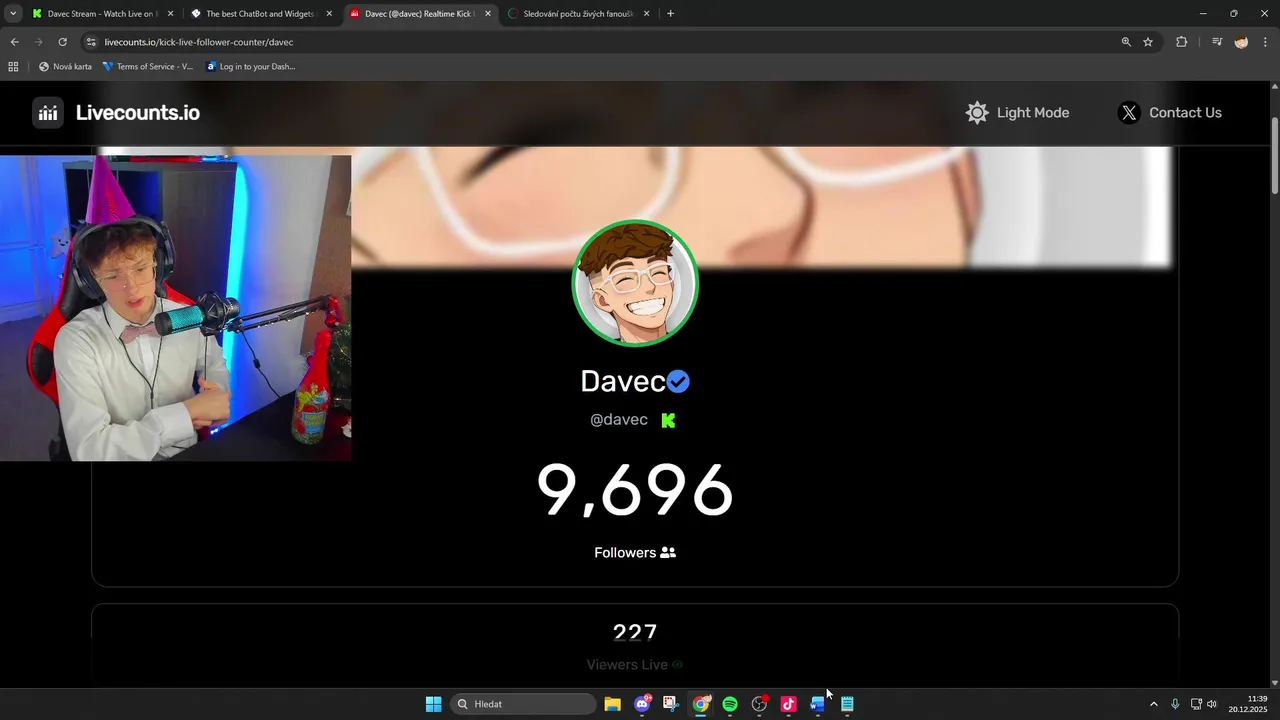Switch to The best ChatBot and Widgets tab
Viewport: 1280px width, 720px height.
pos(260,14)
